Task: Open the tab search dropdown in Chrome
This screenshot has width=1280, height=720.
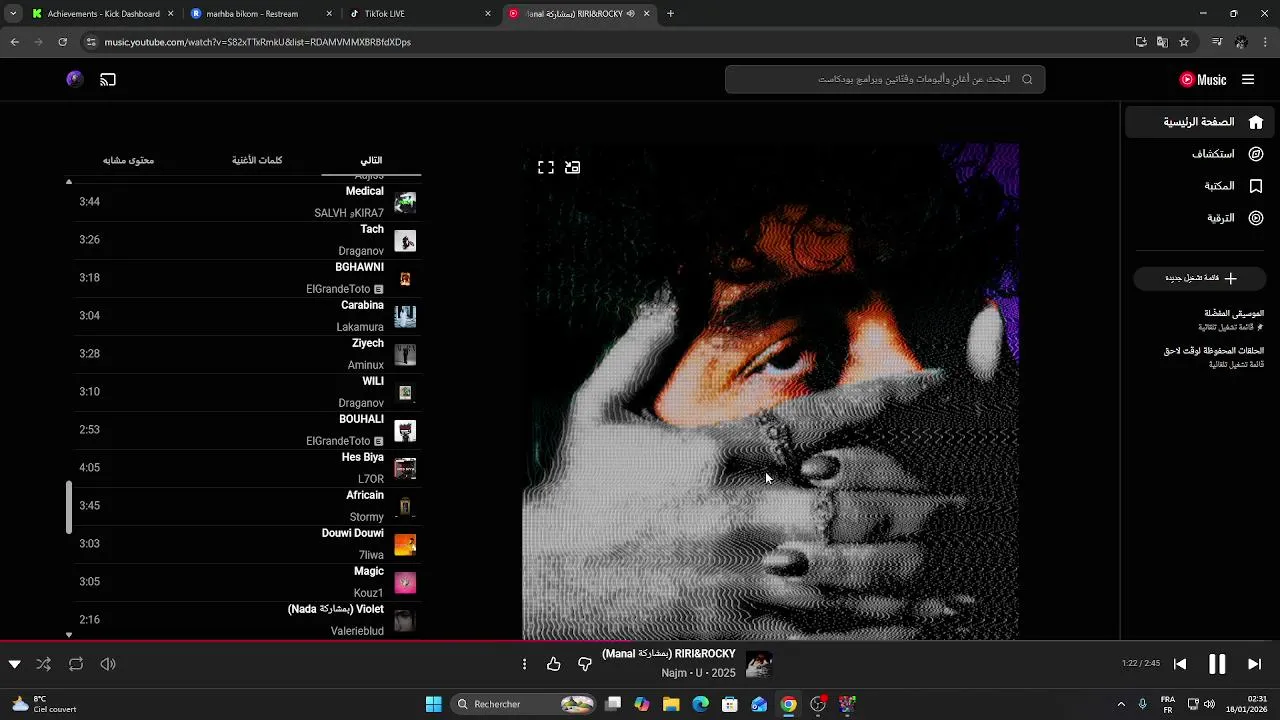Action: [x=13, y=14]
